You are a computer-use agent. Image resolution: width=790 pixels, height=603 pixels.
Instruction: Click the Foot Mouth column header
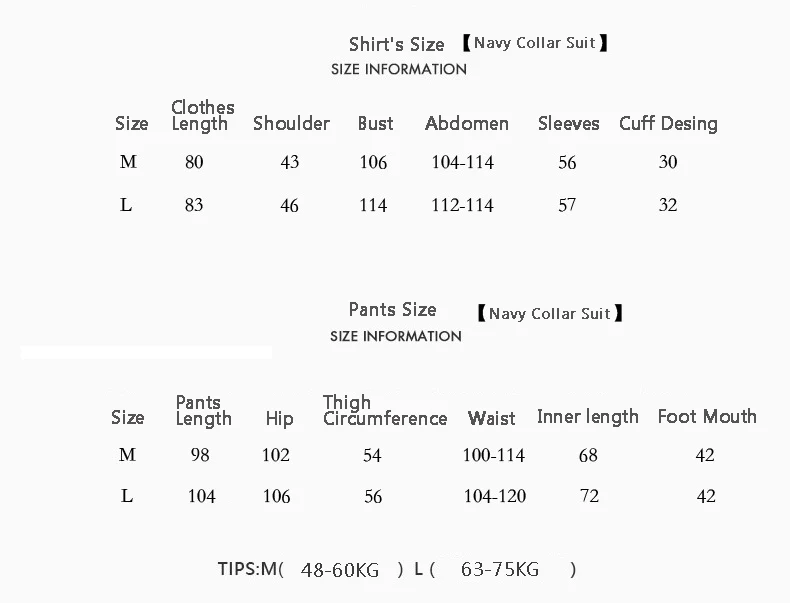(x=707, y=417)
